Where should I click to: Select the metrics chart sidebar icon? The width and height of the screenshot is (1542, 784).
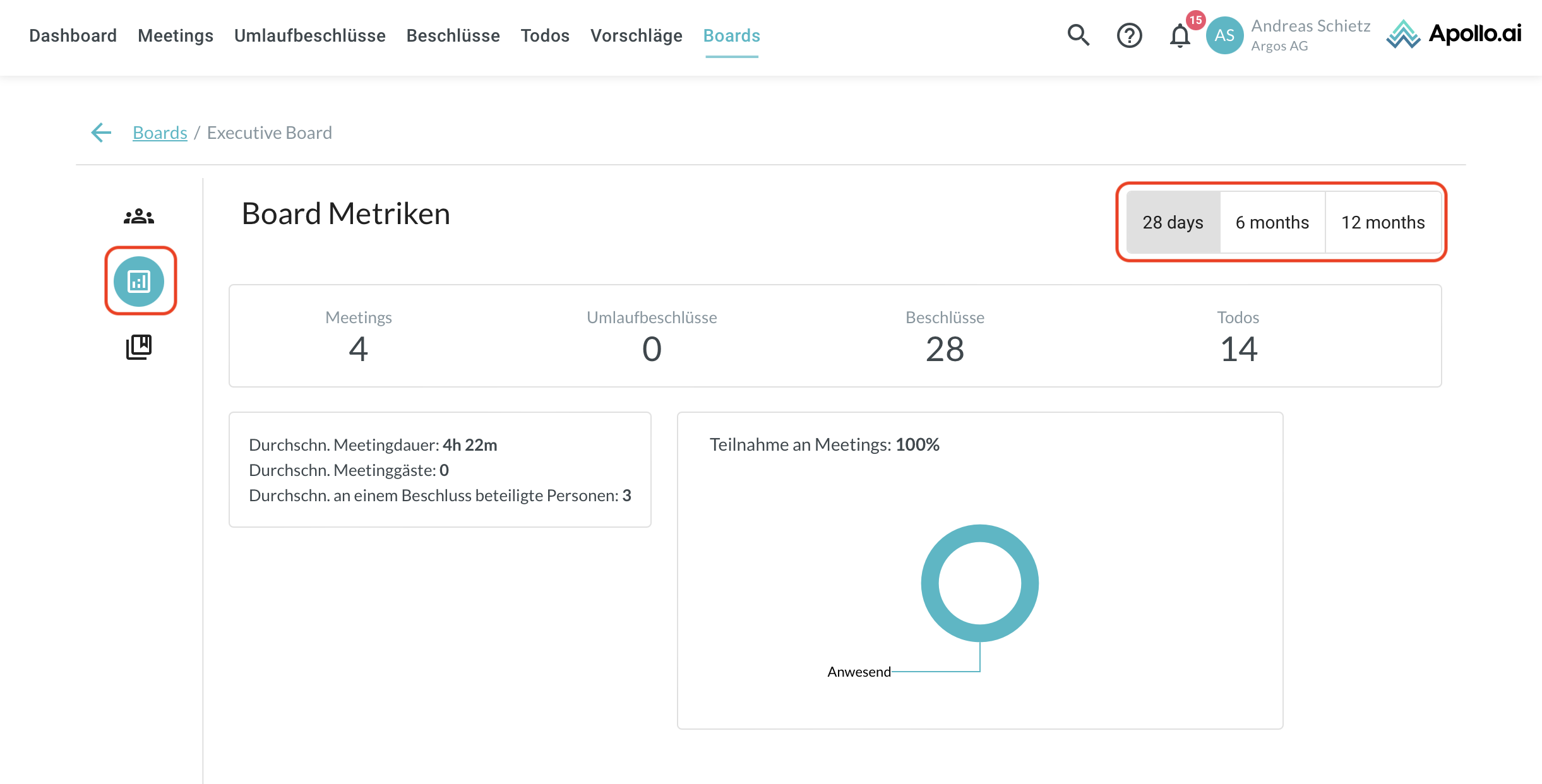[x=139, y=282]
